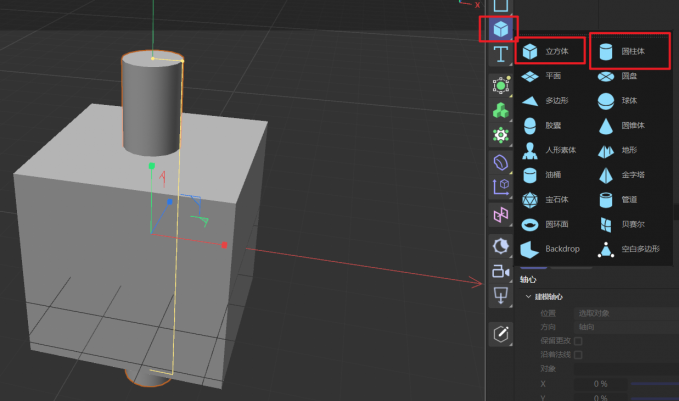The image size is (679, 401).
Task: Toggle the 保留更改 checkbox
Action: pos(578,341)
